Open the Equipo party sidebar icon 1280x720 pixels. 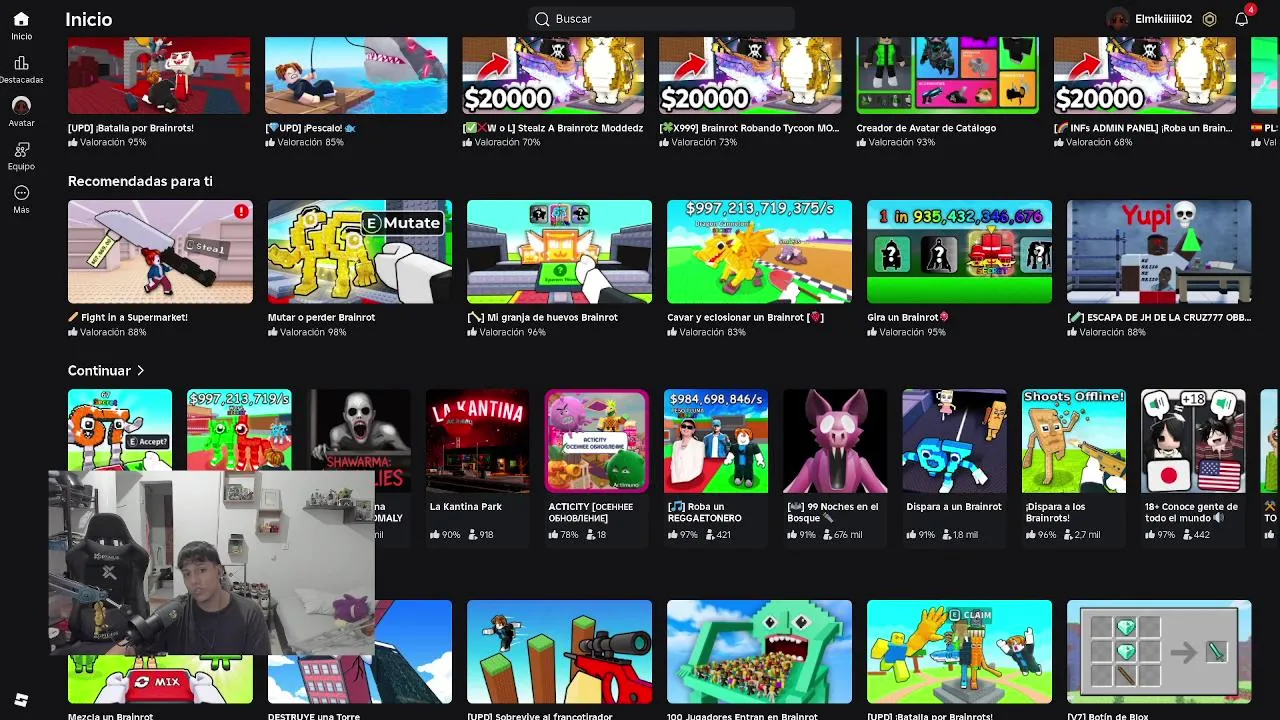[21, 150]
